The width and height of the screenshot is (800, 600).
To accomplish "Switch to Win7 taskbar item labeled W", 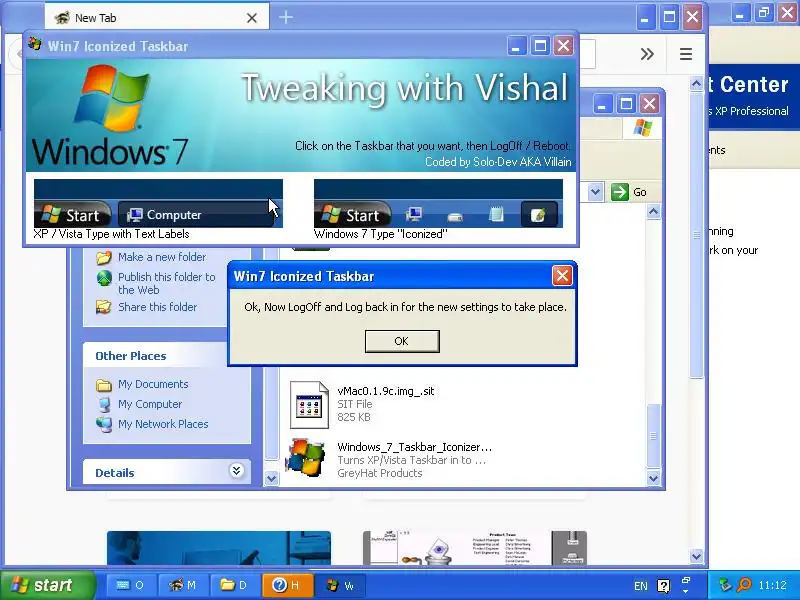I will point(340,585).
